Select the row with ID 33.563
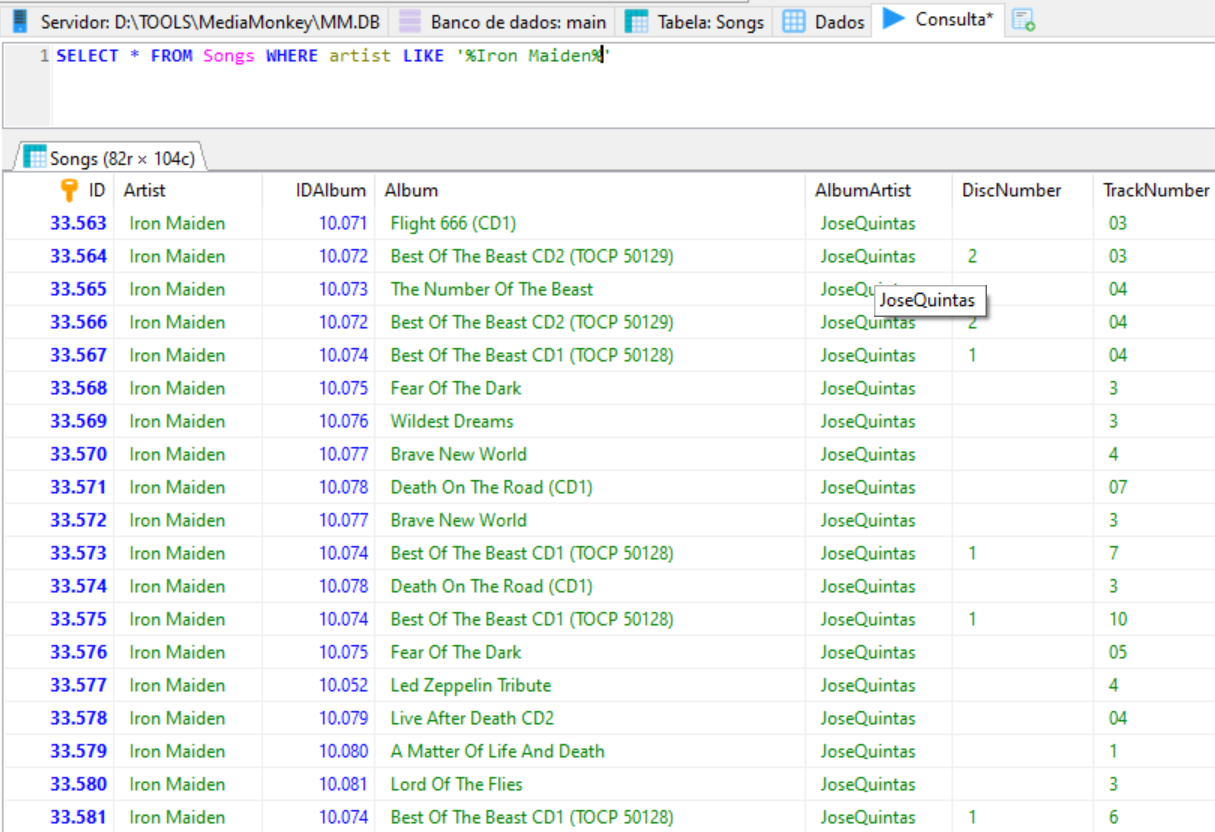Viewport: 1215px width, 832px height. [79, 223]
